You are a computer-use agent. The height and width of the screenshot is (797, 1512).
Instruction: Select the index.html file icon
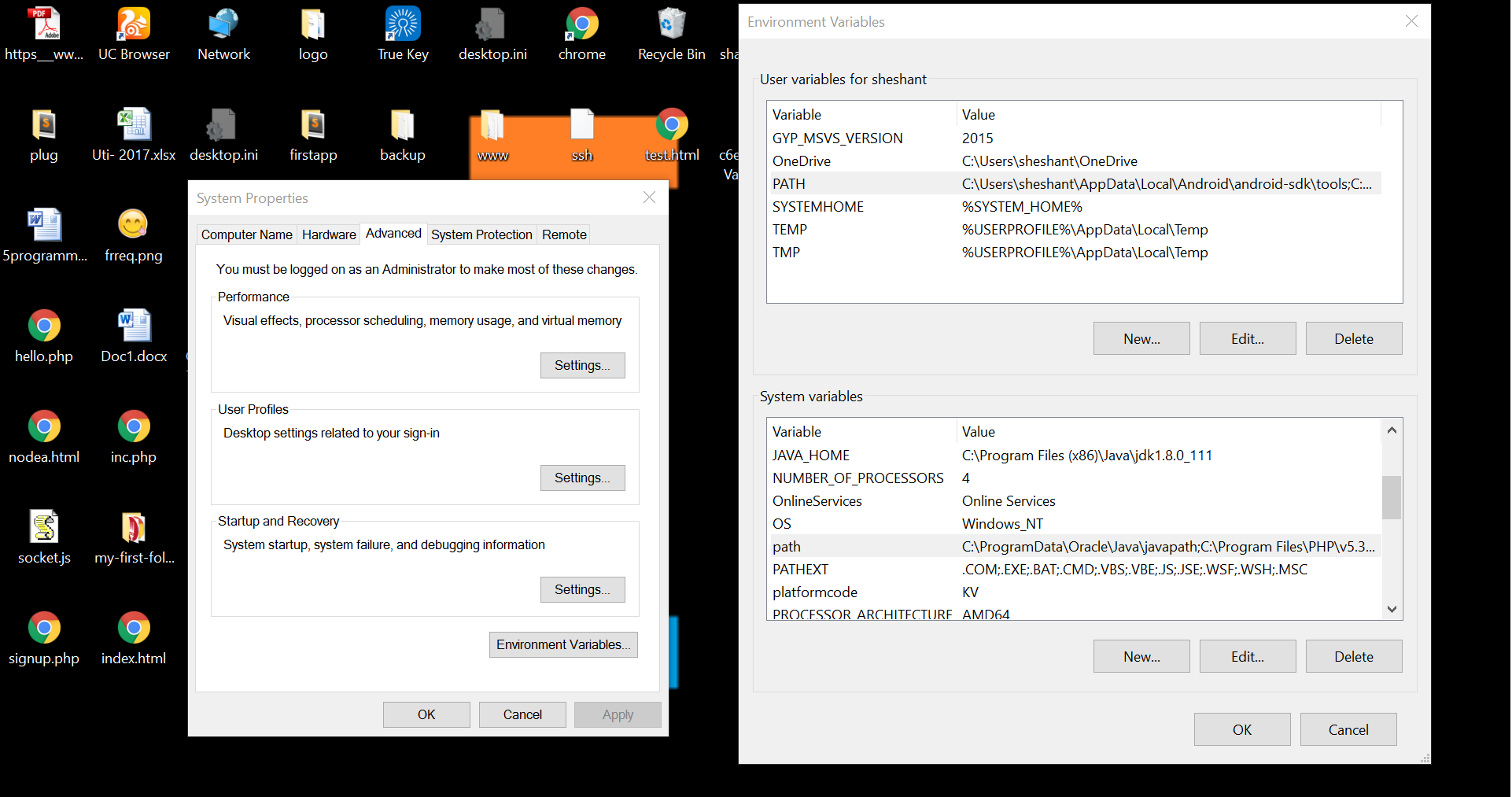tap(134, 639)
